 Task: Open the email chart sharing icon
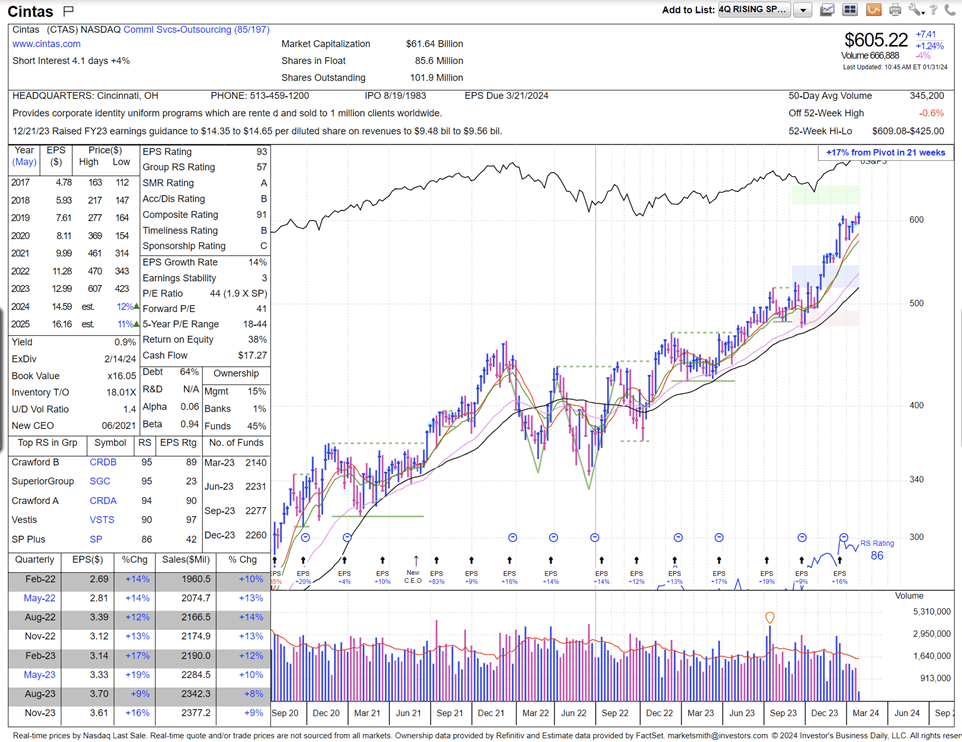point(827,9)
